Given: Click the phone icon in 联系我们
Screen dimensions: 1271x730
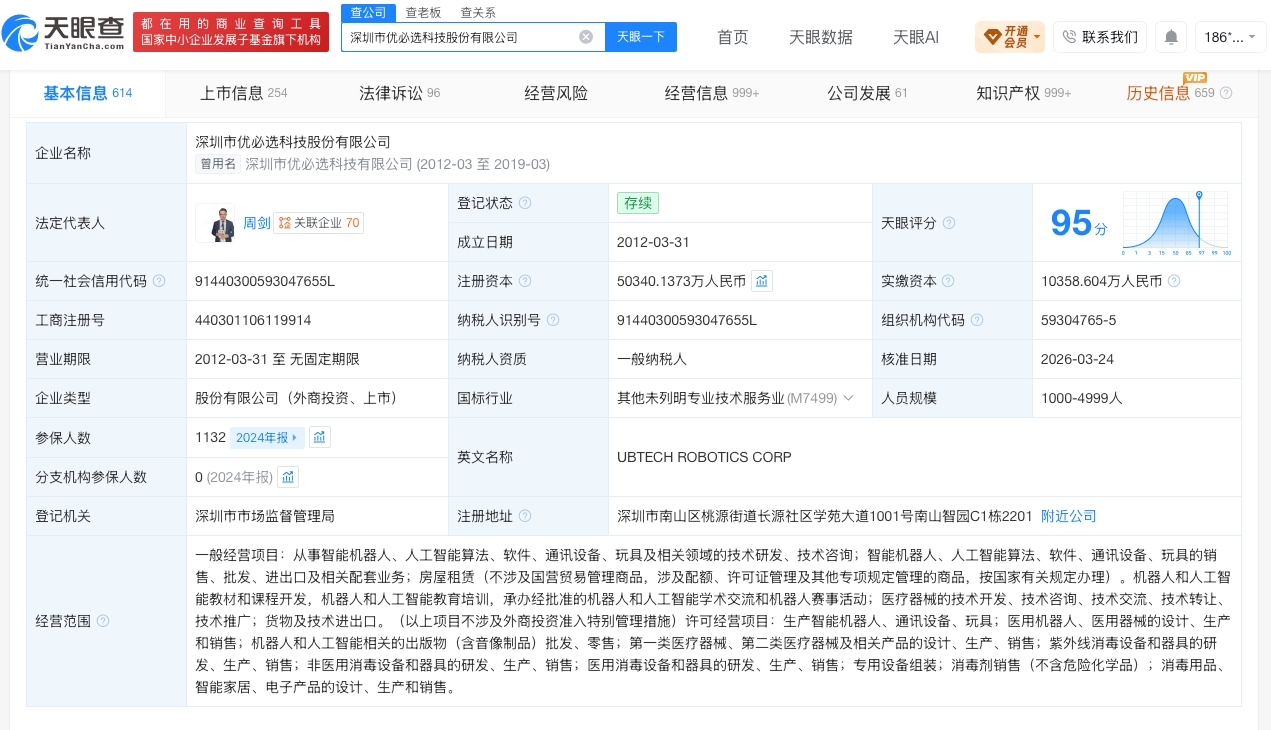Looking at the screenshot, I should (1069, 37).
